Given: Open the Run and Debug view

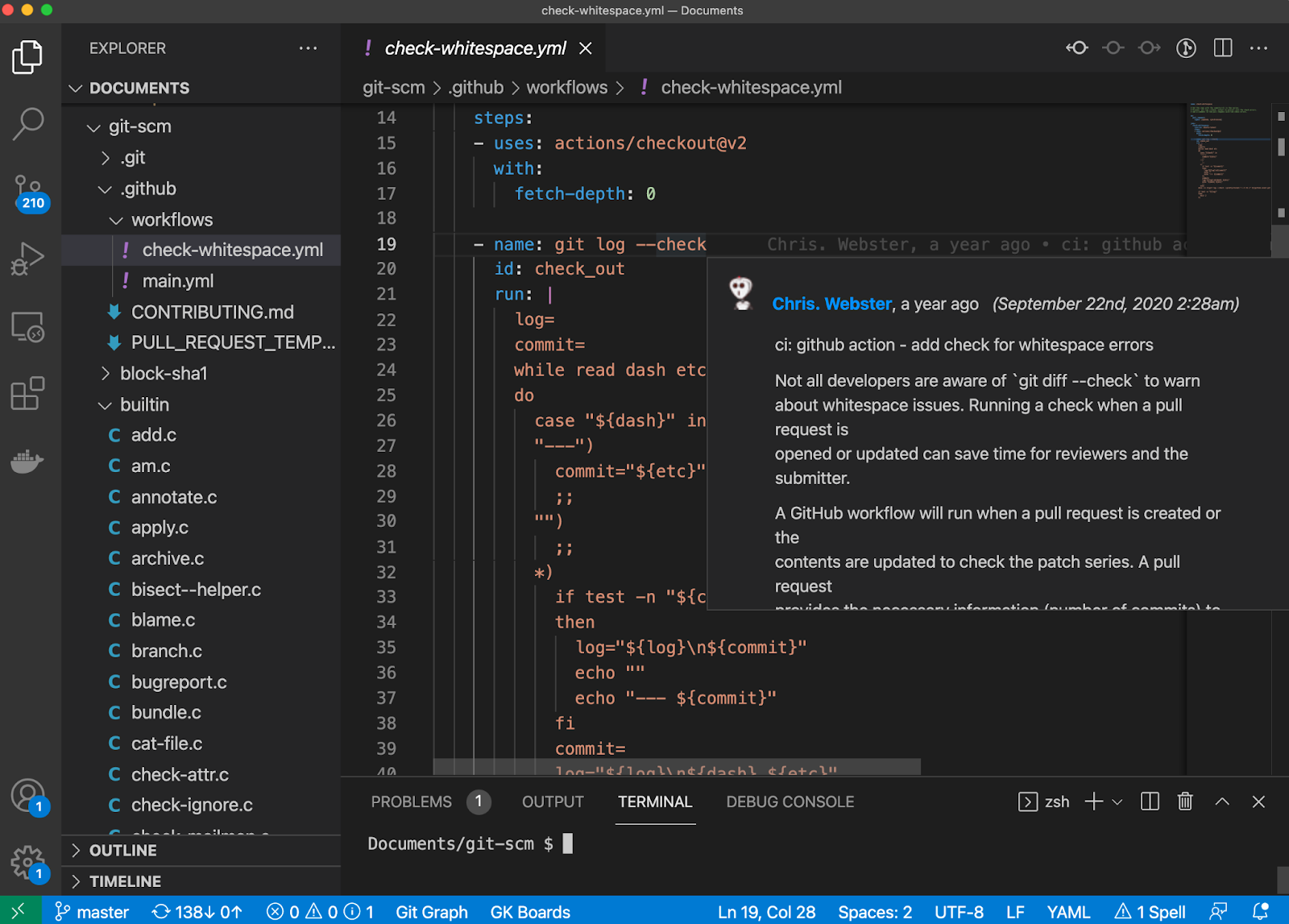Looking at the screenshot, I should pyautogui.click(x=28, y=259).
